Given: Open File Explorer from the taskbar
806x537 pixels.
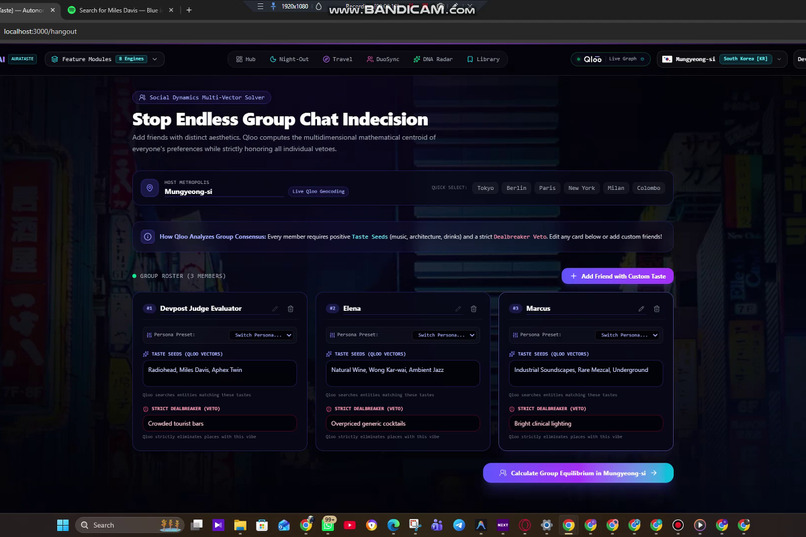Looking at the screenshot, I should point(240,525).
